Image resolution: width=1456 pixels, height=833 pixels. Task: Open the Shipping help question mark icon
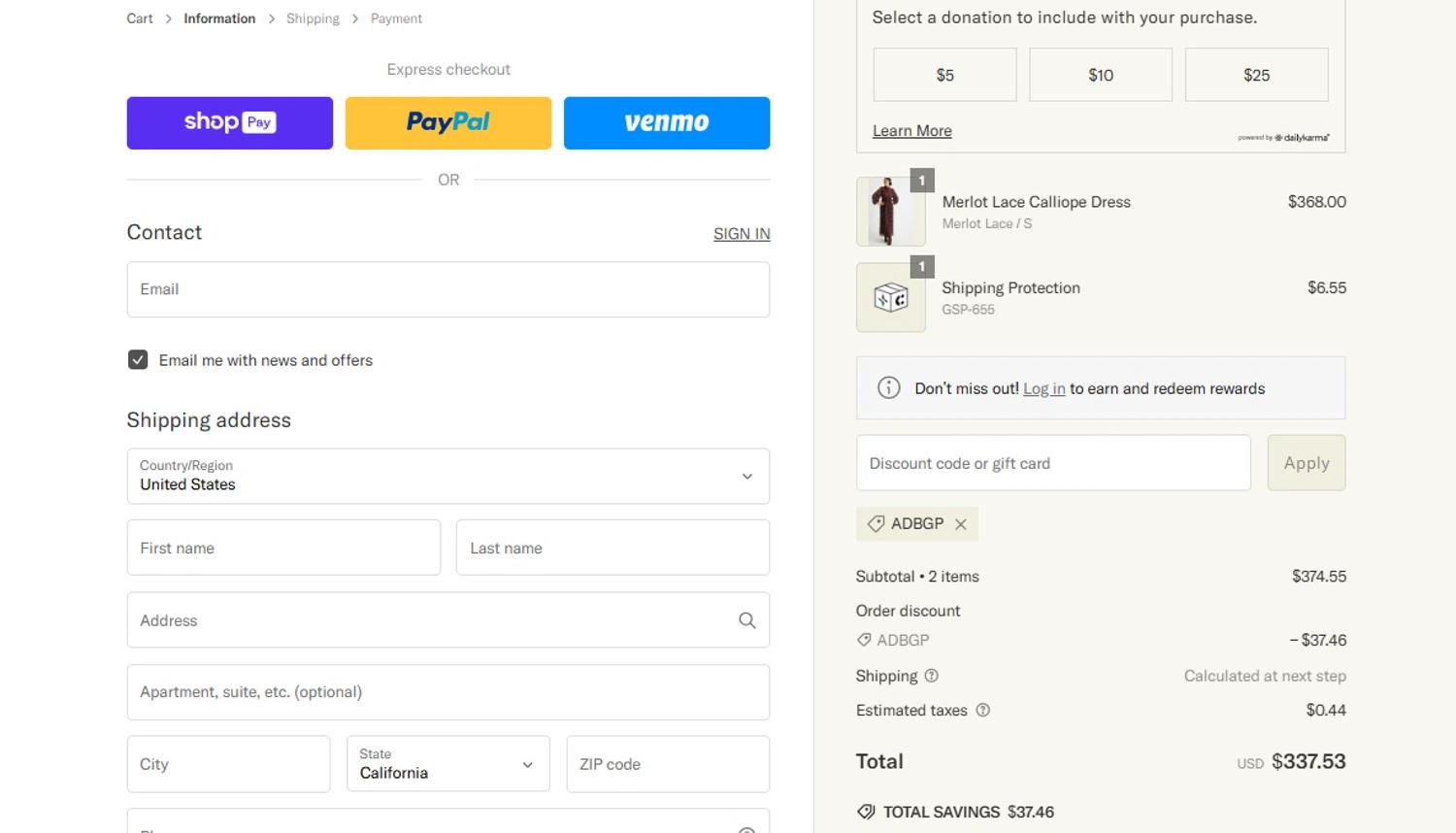tap(932, 676)
